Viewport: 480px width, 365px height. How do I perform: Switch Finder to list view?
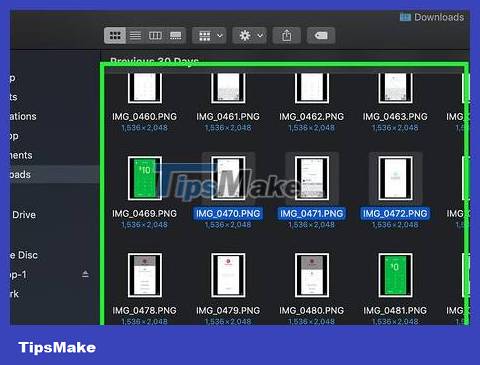coord(135,35)
